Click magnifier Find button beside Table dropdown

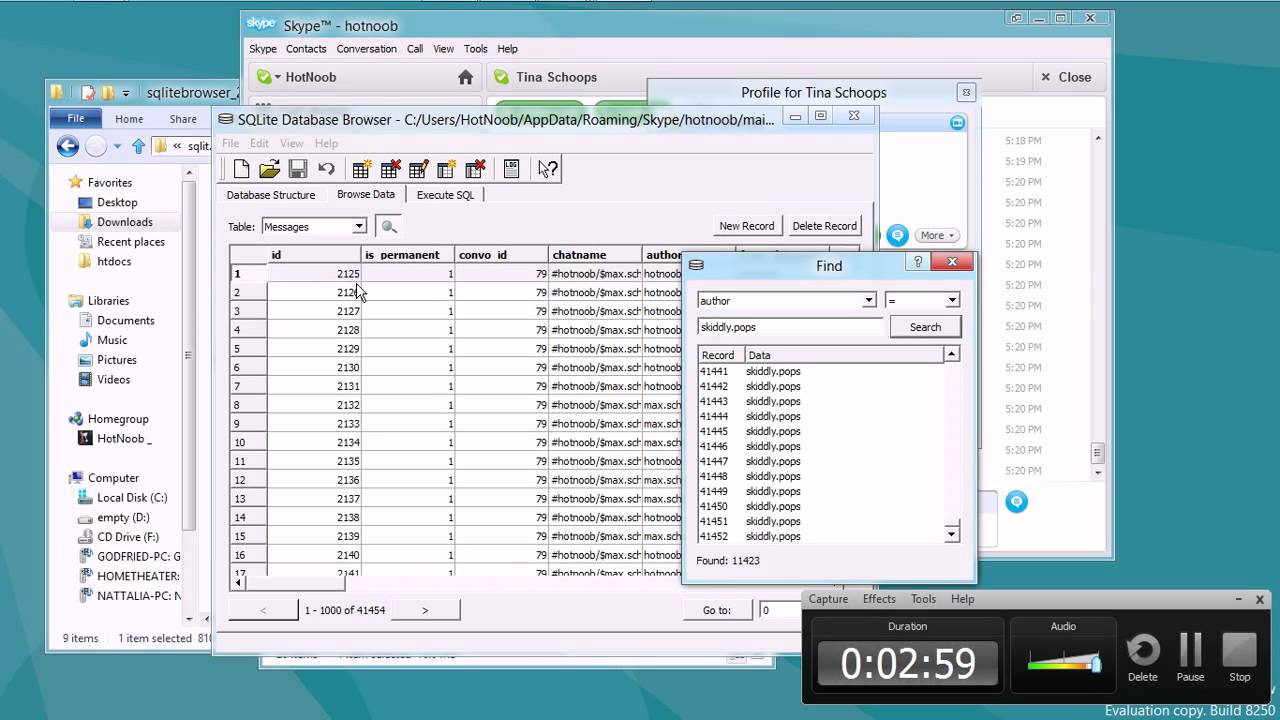click(389, 227)
